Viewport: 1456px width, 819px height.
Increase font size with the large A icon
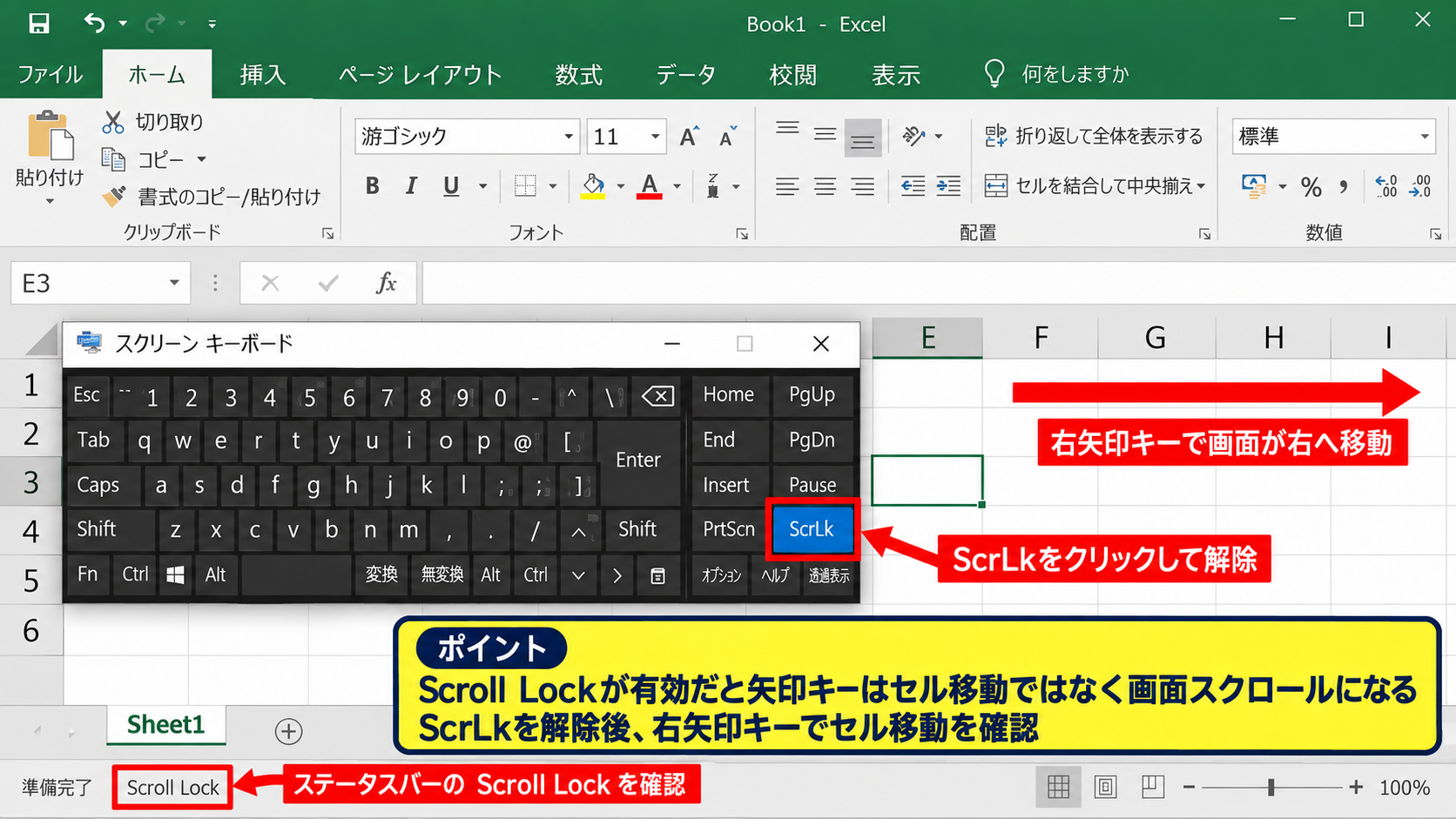[689, 137]
